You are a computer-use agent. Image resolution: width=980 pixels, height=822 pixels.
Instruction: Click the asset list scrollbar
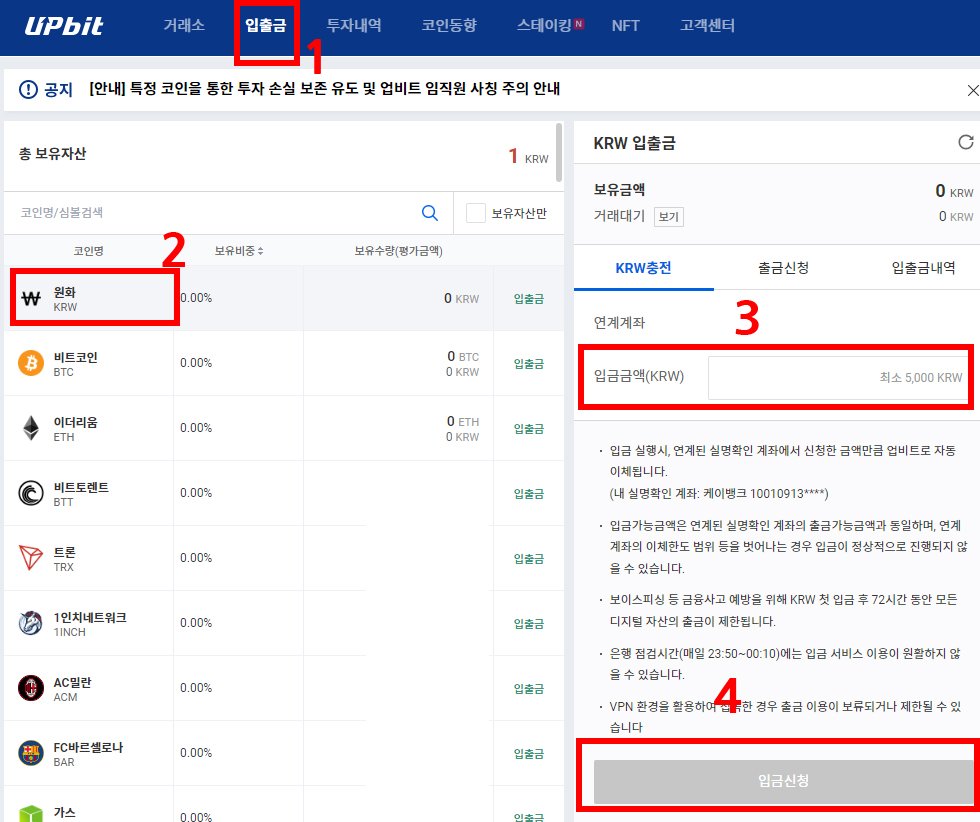pyautogui.click(x=559, y=153)
